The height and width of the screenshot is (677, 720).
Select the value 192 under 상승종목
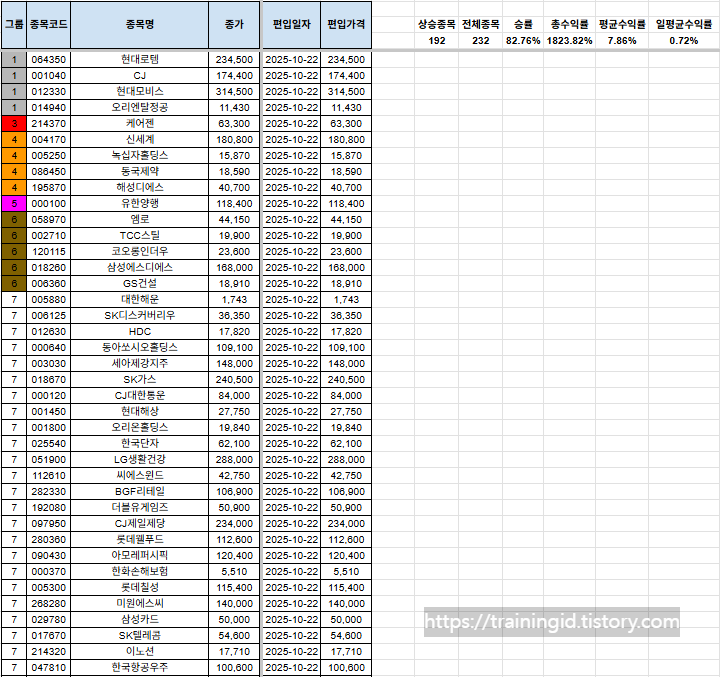pyautogui.click(x=437, y=41)
